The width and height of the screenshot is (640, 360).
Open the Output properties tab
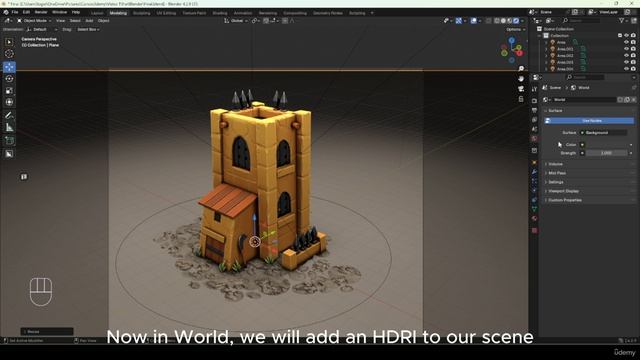(534, 110)
